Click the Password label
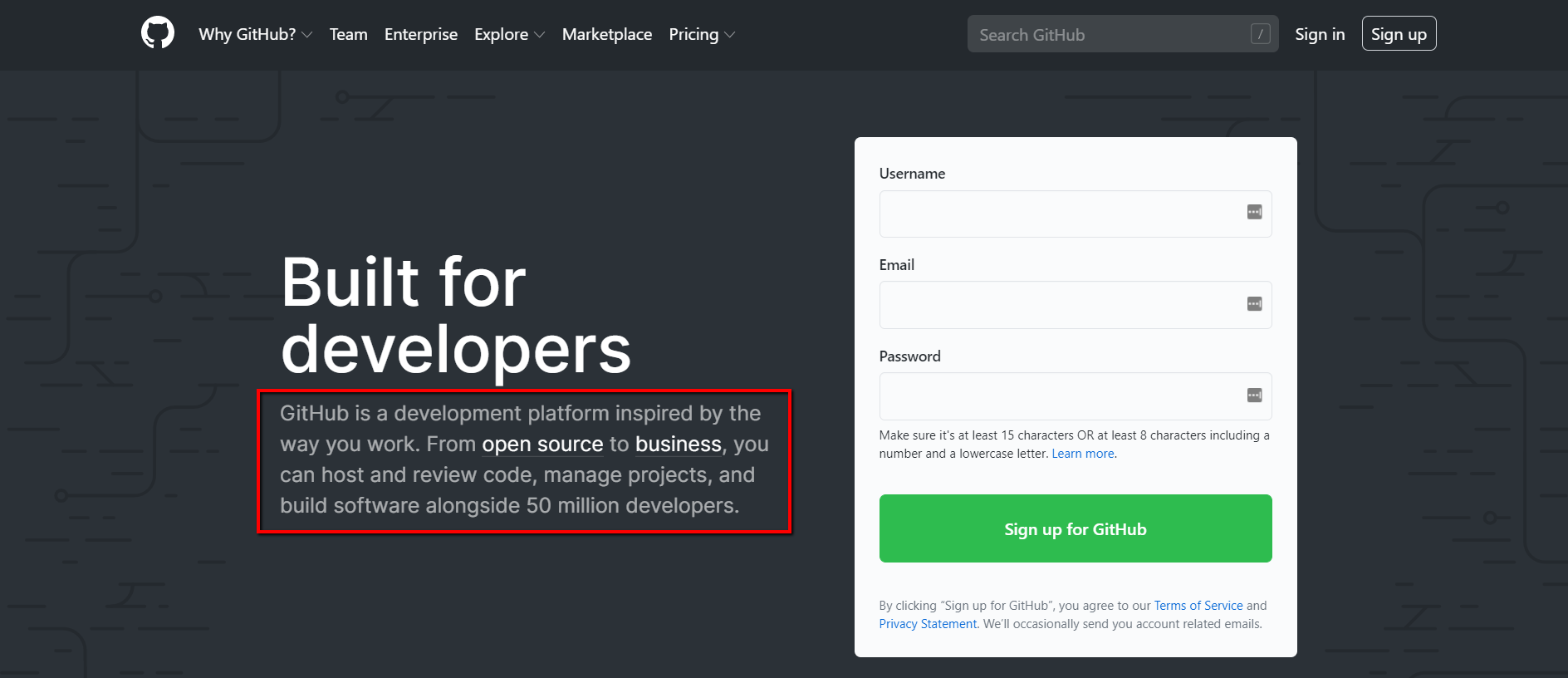The width and height of the screenshot is (1568, 678). point(909,356)
